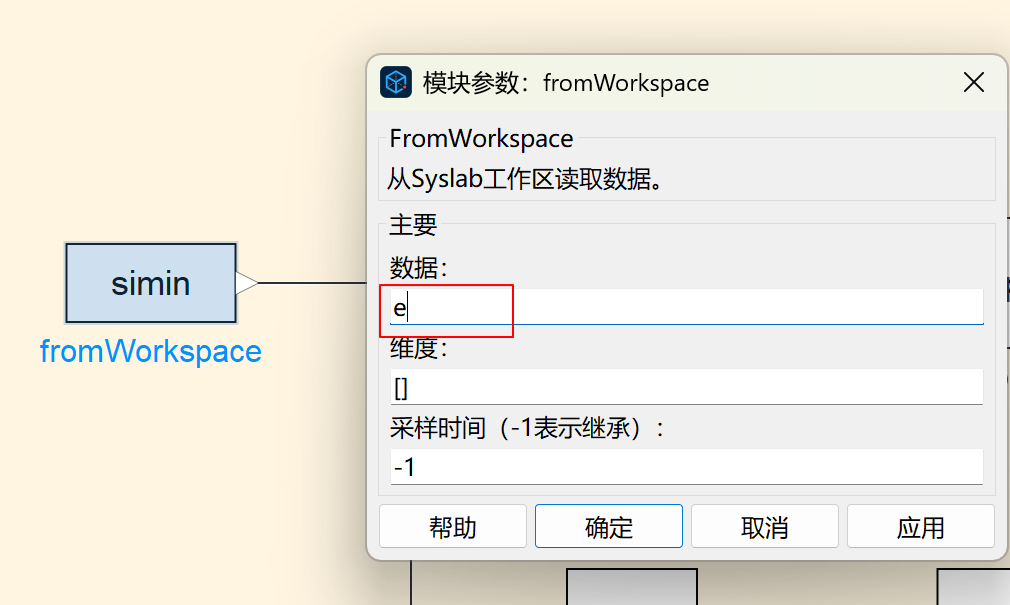This screenshot has width=1010, height=605.
Task: Focus the 采样时间 input field
Action: (686, 467)
